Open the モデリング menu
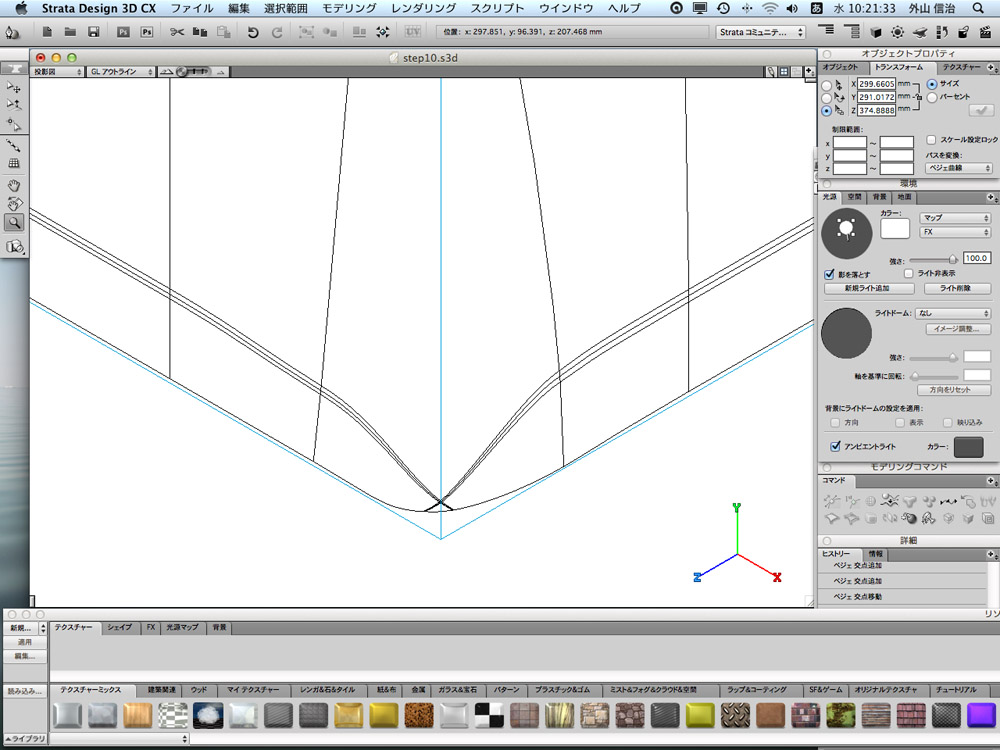 coord(349,8)
